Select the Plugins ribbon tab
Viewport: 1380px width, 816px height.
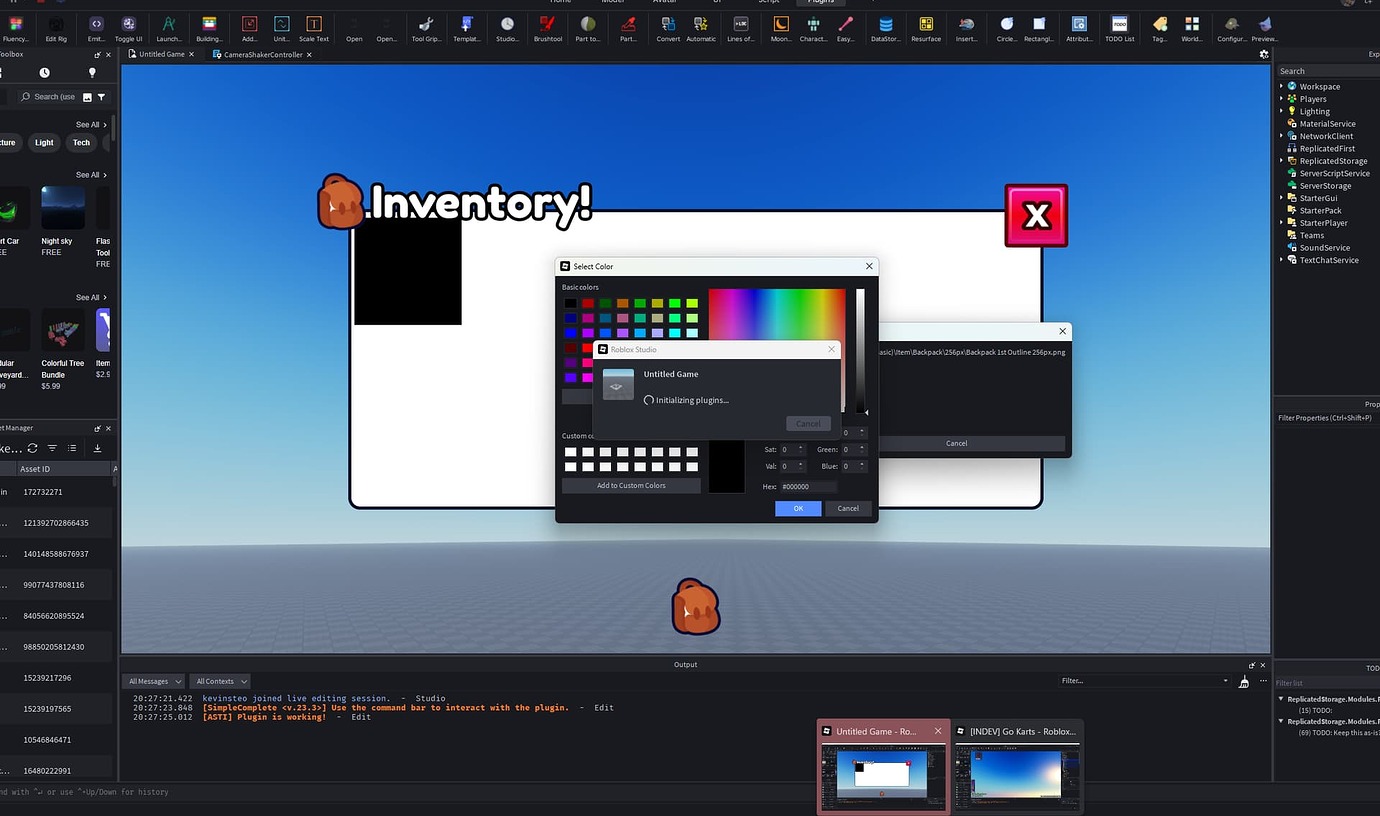pos(820,3)
